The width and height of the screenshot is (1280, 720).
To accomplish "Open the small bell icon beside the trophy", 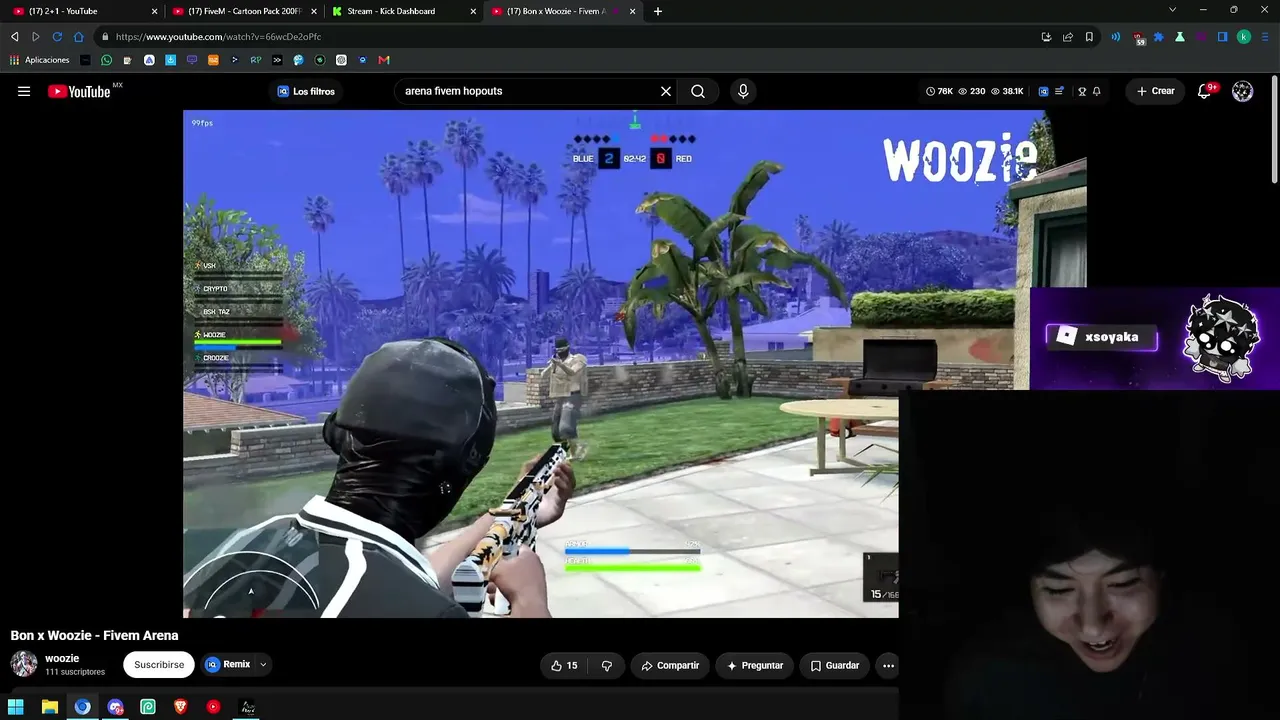I will coord(1097,91).
